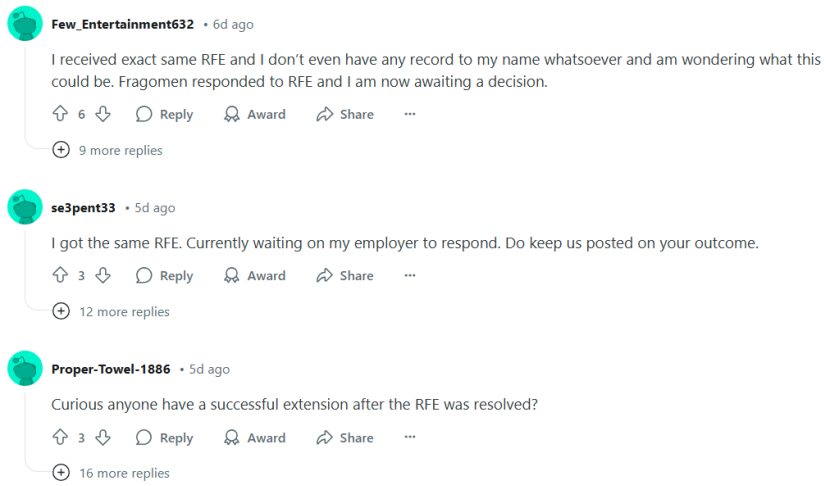Open Few_Entertainment632 user profile link
Image resolution: width=830 pixels, height=486 pixels.
coord(123,24)
